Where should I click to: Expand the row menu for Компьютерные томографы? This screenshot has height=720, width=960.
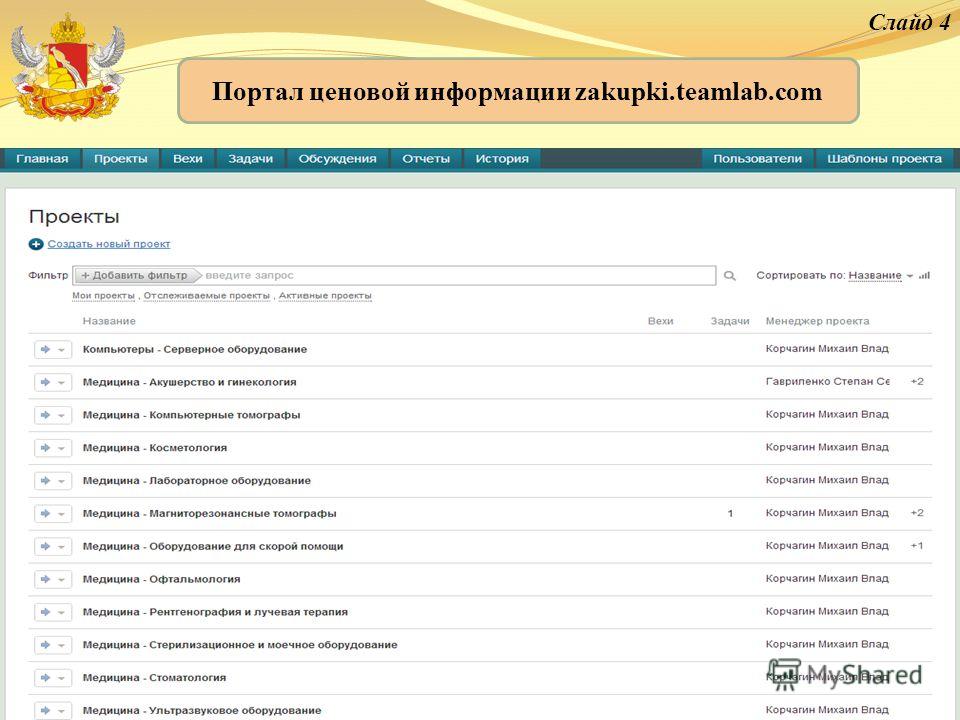(x=61, y=416)
